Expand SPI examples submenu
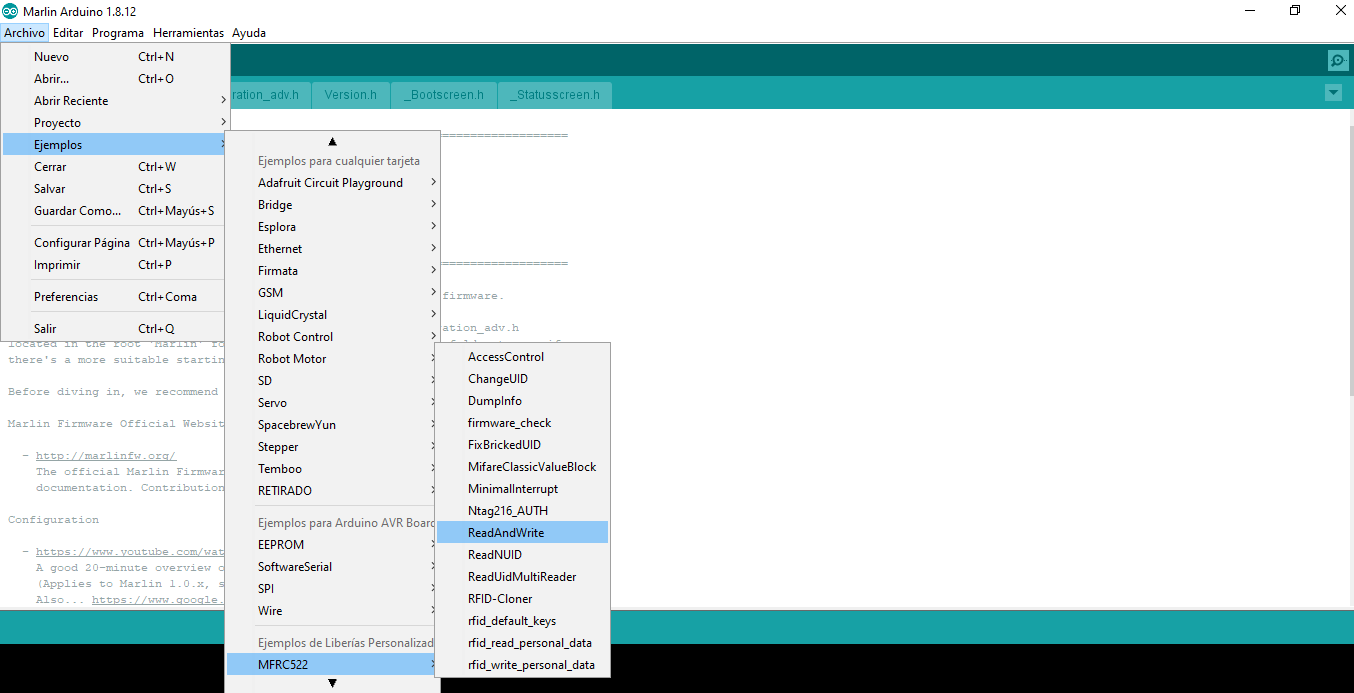This screenshot has width=1354, height=693. click(x=333, y=589)
